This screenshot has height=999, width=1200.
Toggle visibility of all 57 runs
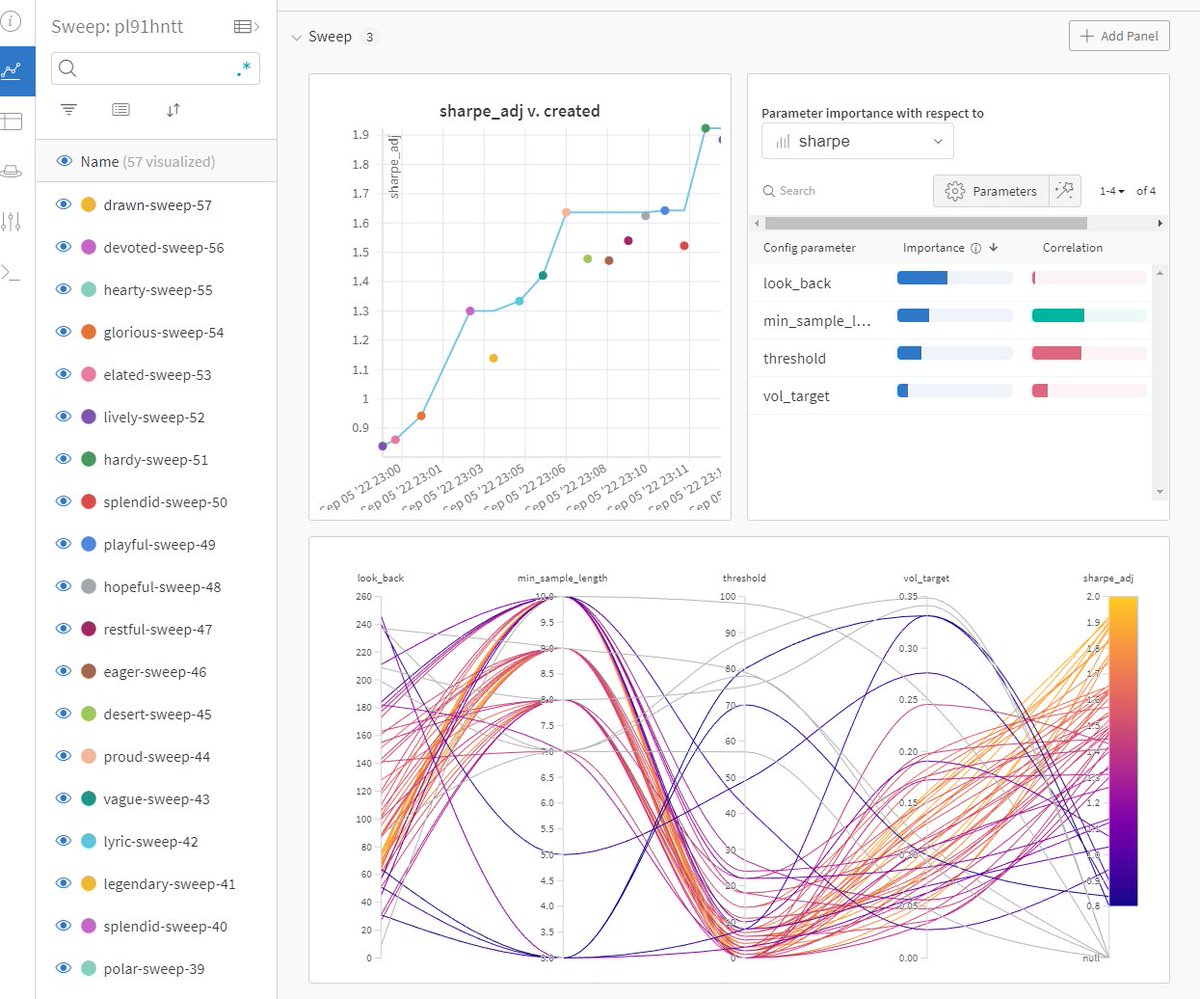click(x=64, y=161)
